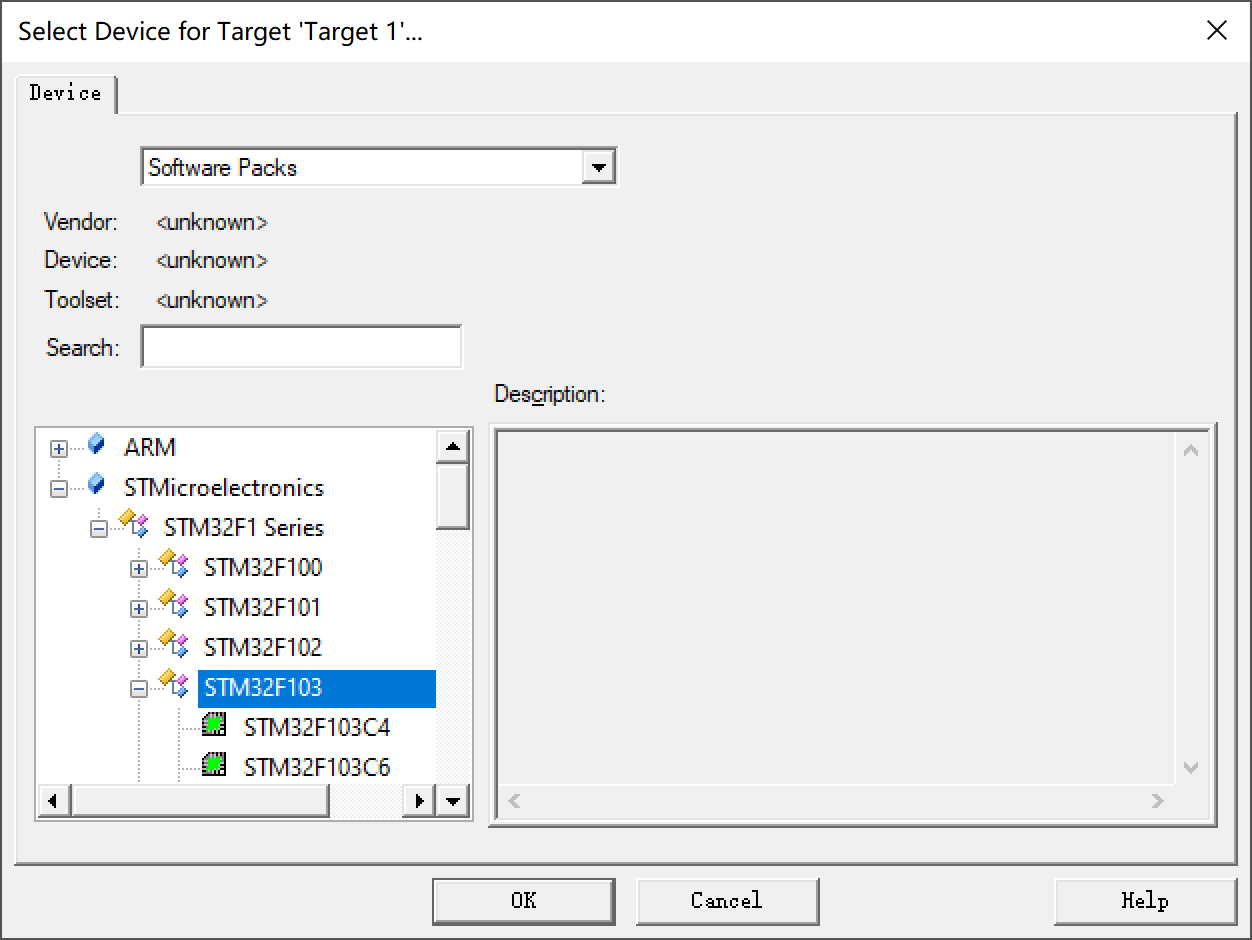Click the STM32F101 subfamily icon

coord(174,605)
